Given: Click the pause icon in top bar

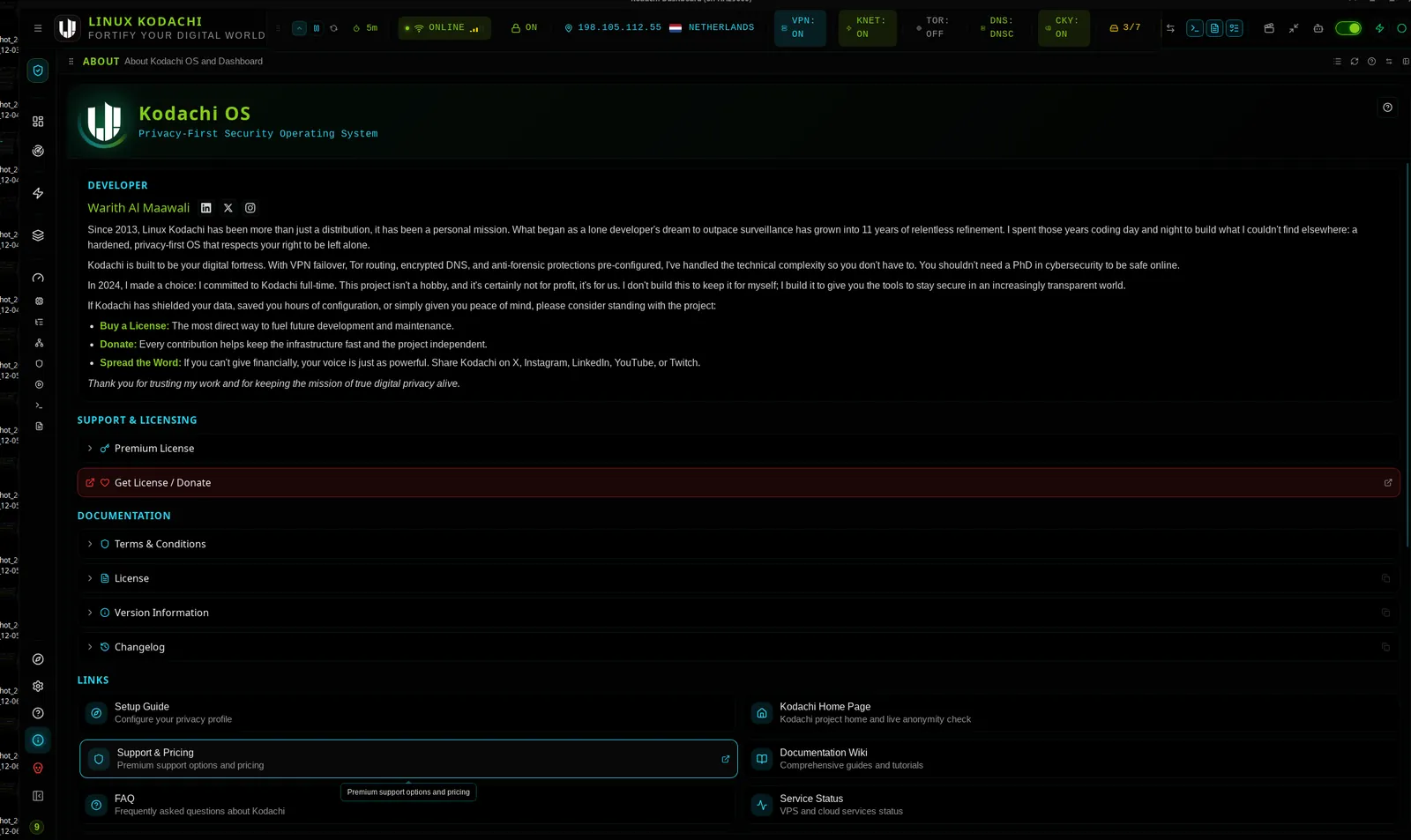Looking at the screenshot, I should pyautogui.click(x=317, y=28).
